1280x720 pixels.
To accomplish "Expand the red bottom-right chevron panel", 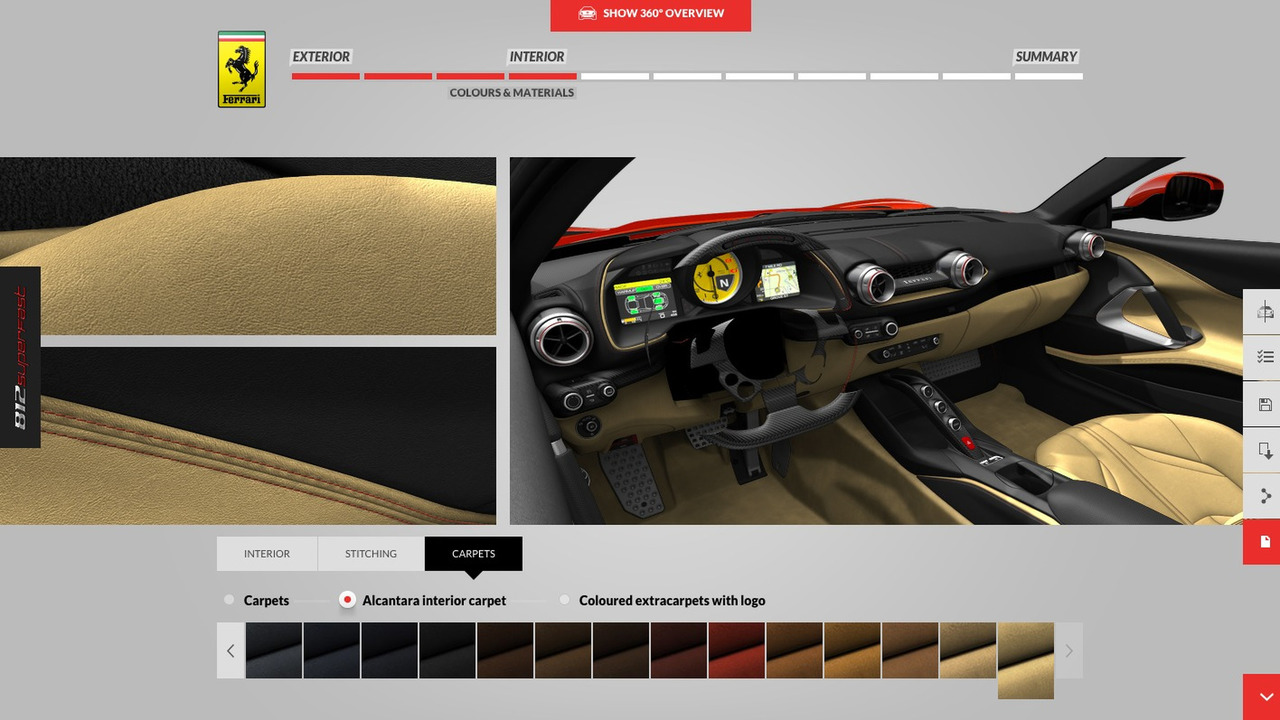I will [1262, 697].
